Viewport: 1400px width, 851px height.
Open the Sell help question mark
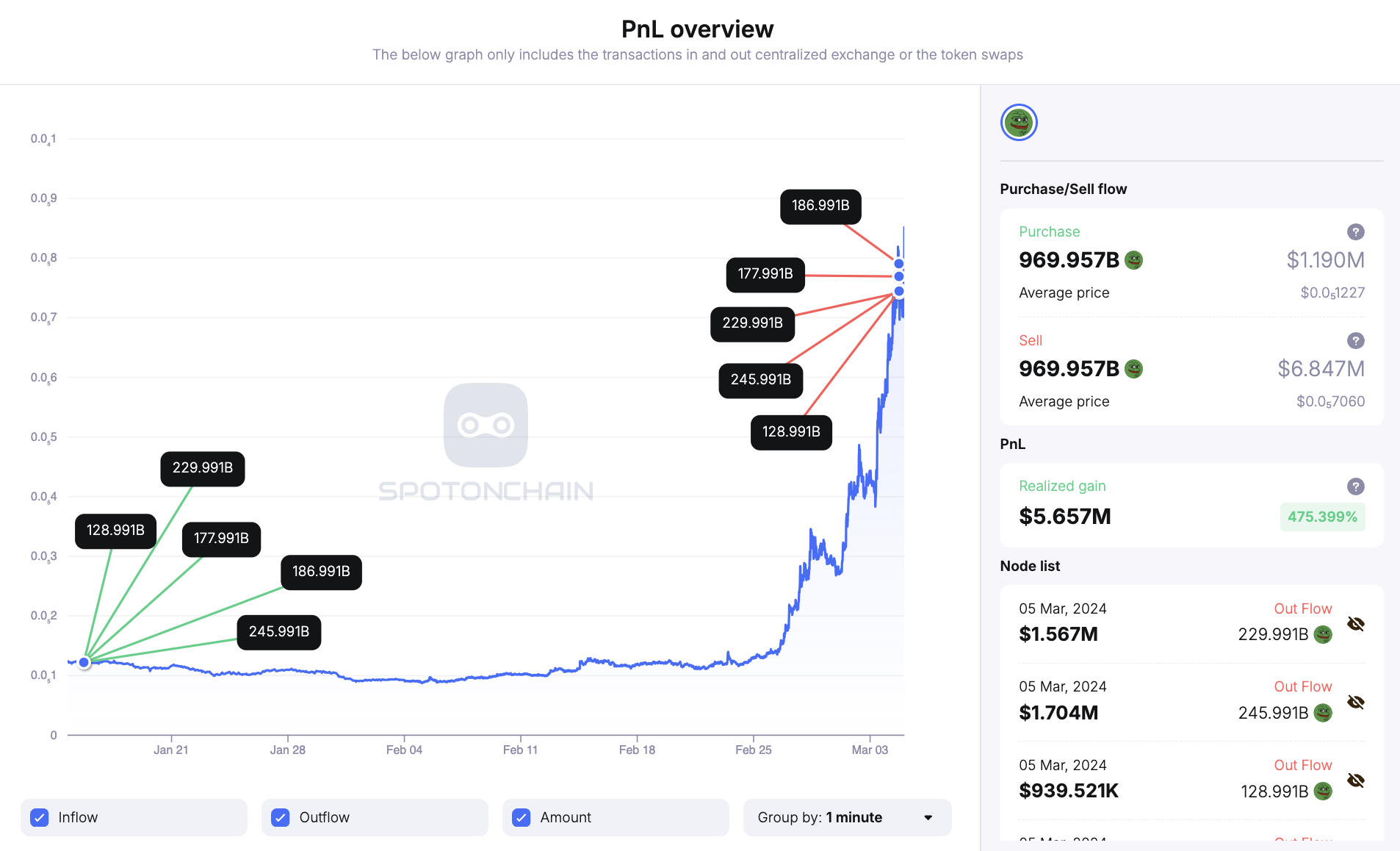[1355, 341]
